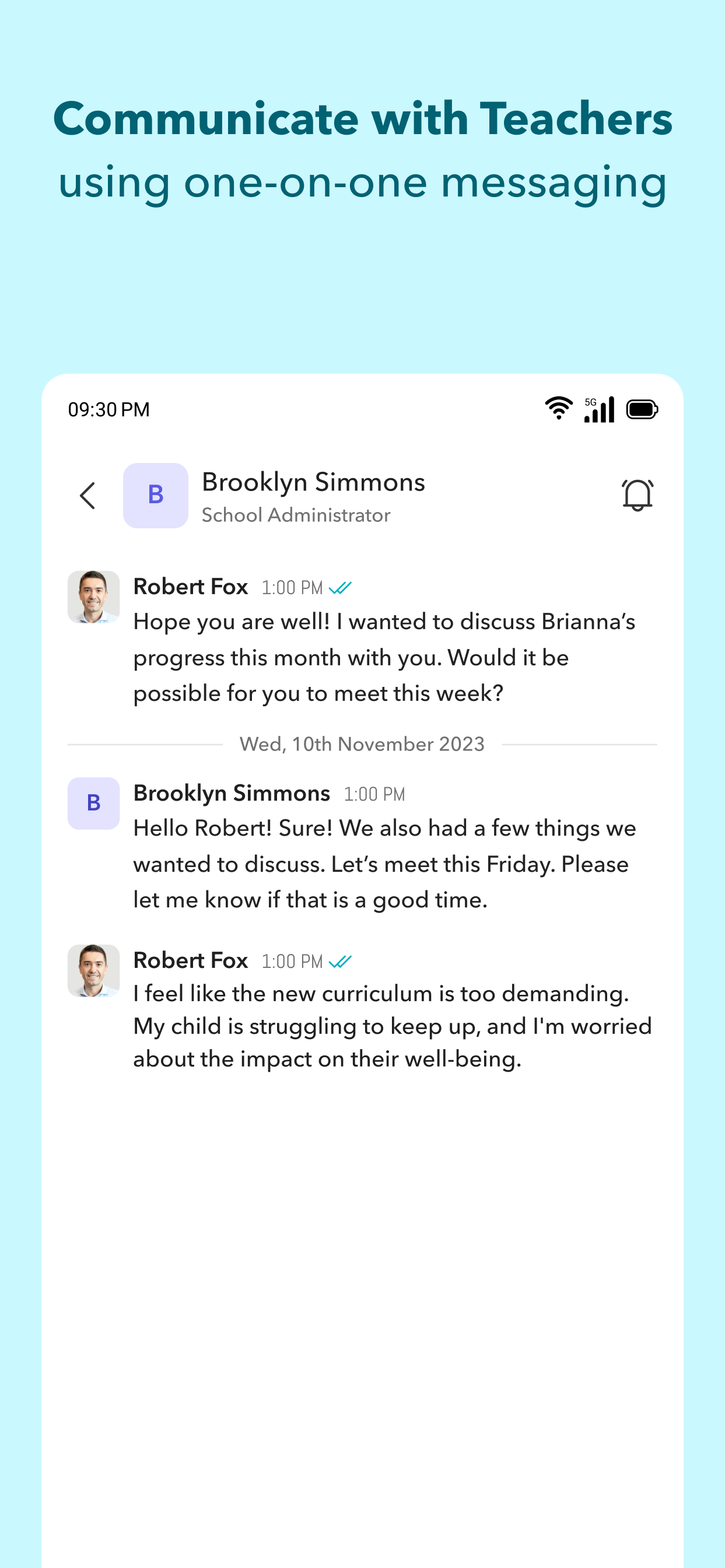Select message about the demanding curriculum
The image size is (725, 1568).
tap(392, 1026)
